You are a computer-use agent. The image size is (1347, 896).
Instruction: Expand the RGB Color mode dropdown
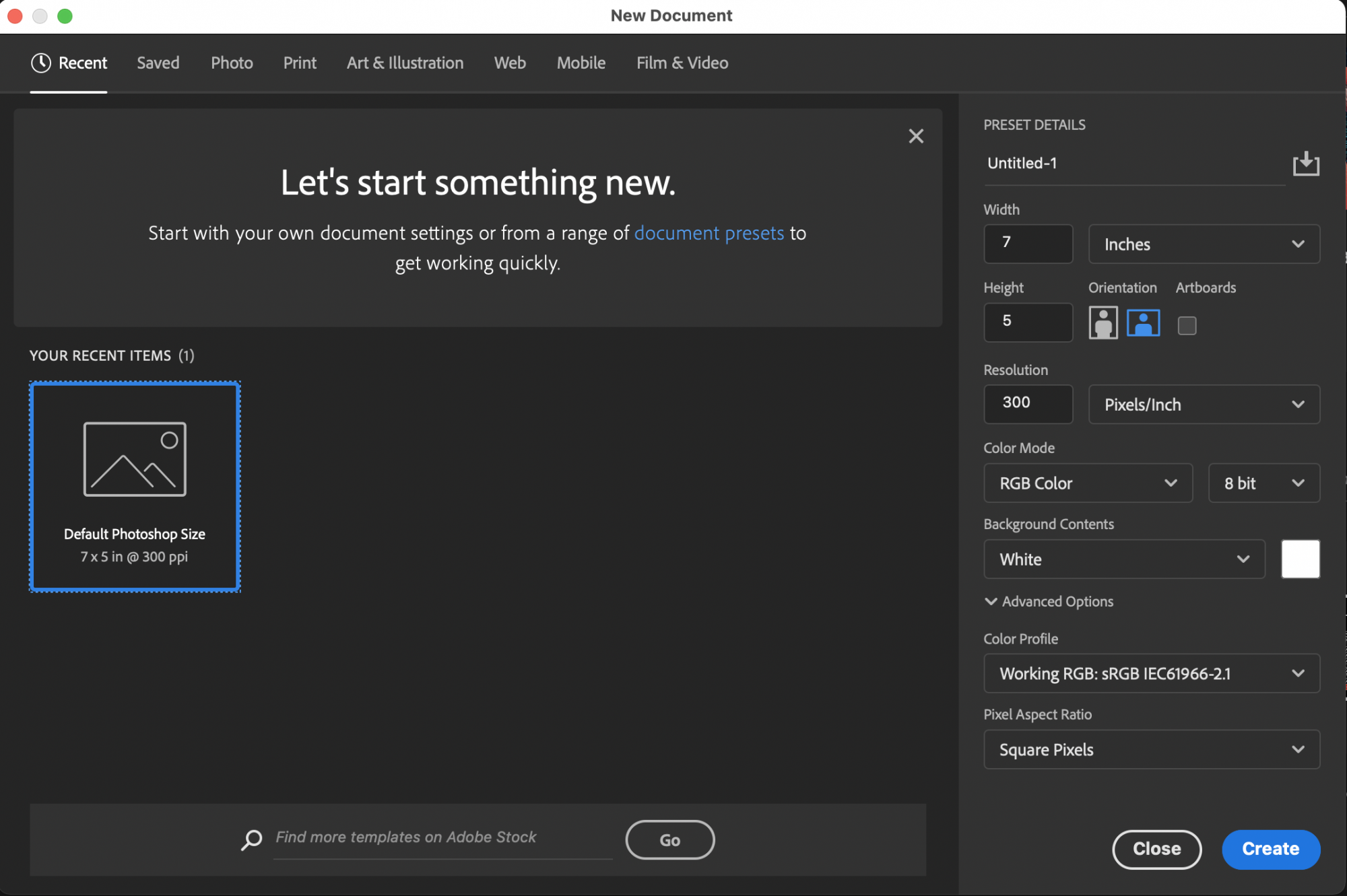point(1087,483)
